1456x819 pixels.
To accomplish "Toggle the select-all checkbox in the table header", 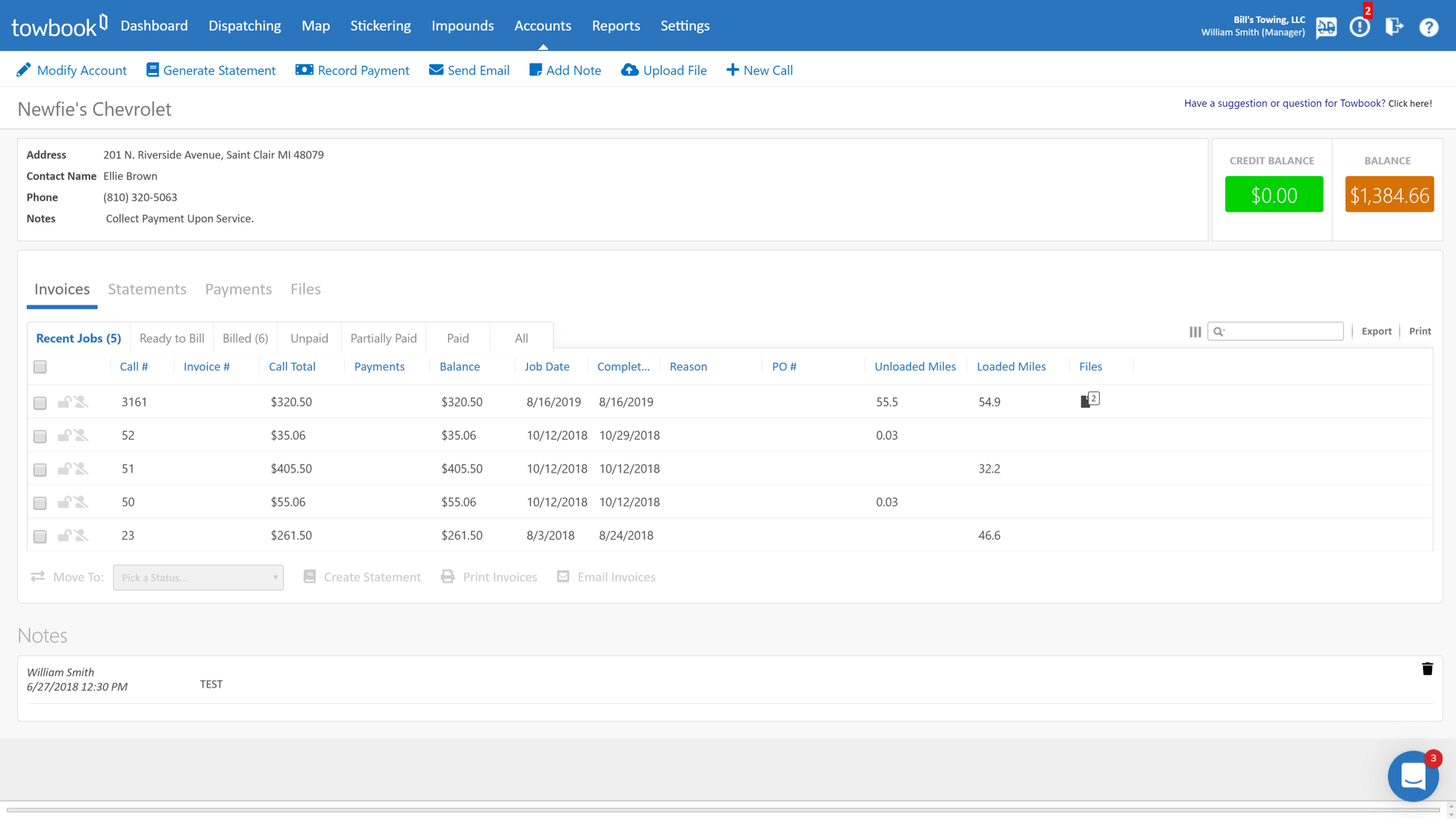I will [x=40, y=367].
